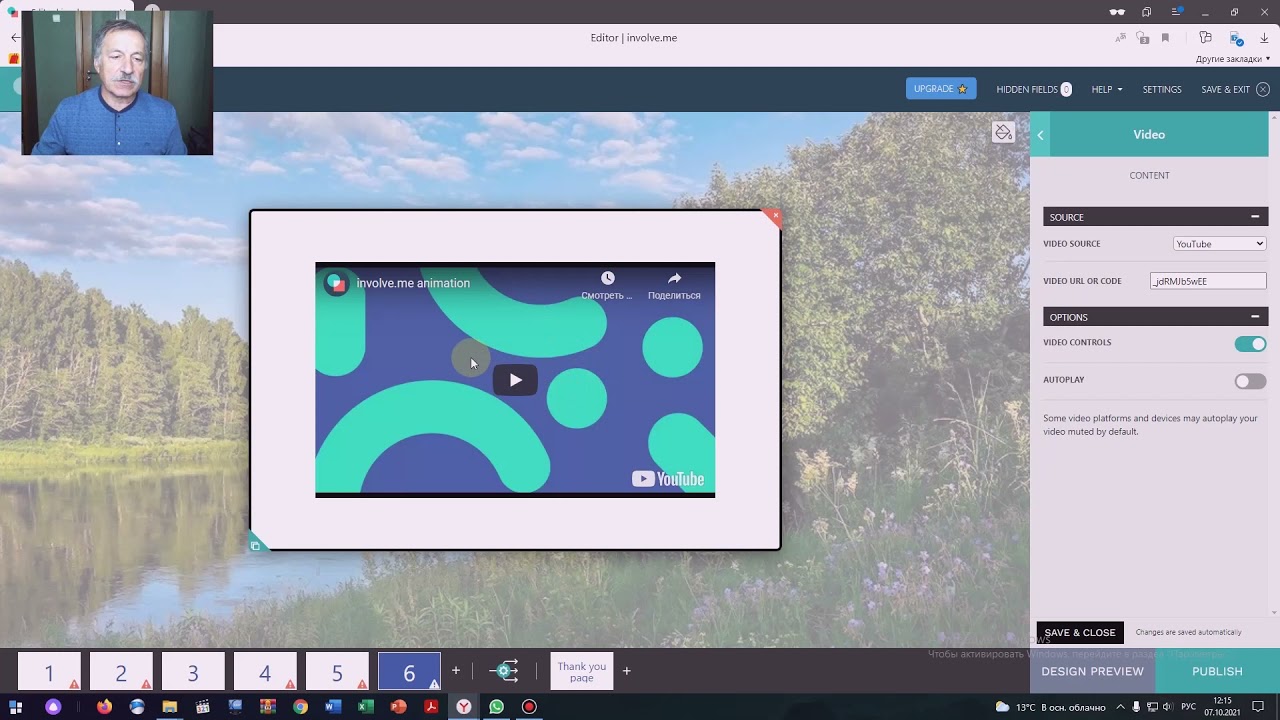Open the browser extensions icon
The width and height of the screenshot is (1280, 720).
pyautogui.click(x=1205, y=38)
